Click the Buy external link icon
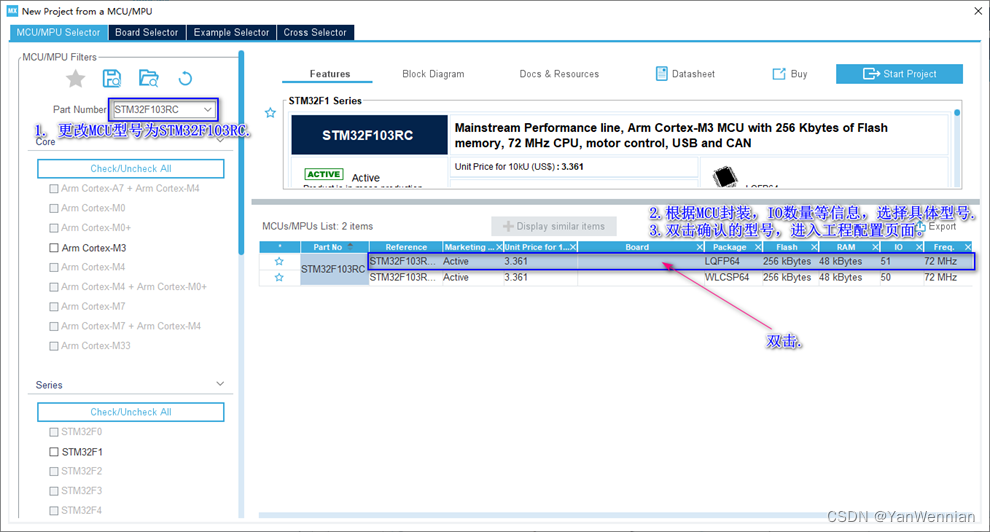This screenshot has height=532, width=990. (x=779, y=74)
